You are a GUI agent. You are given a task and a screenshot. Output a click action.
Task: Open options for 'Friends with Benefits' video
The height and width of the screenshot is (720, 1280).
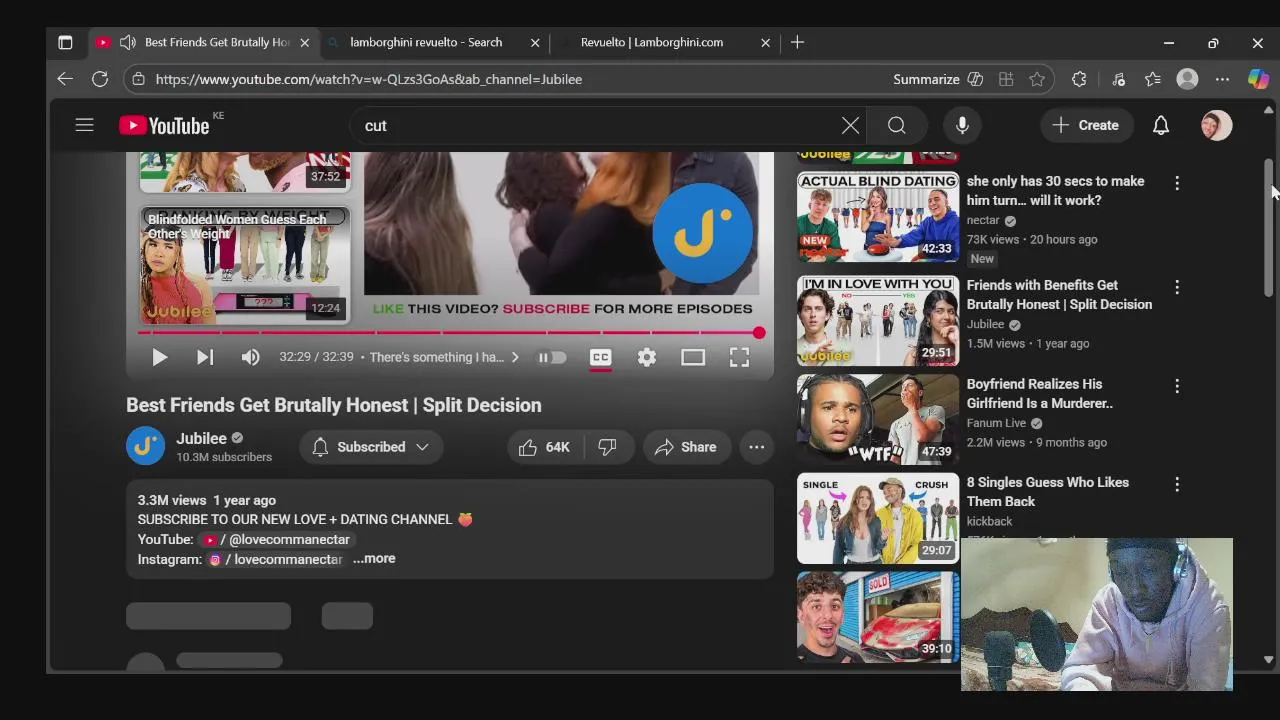tap(1177, 287)
